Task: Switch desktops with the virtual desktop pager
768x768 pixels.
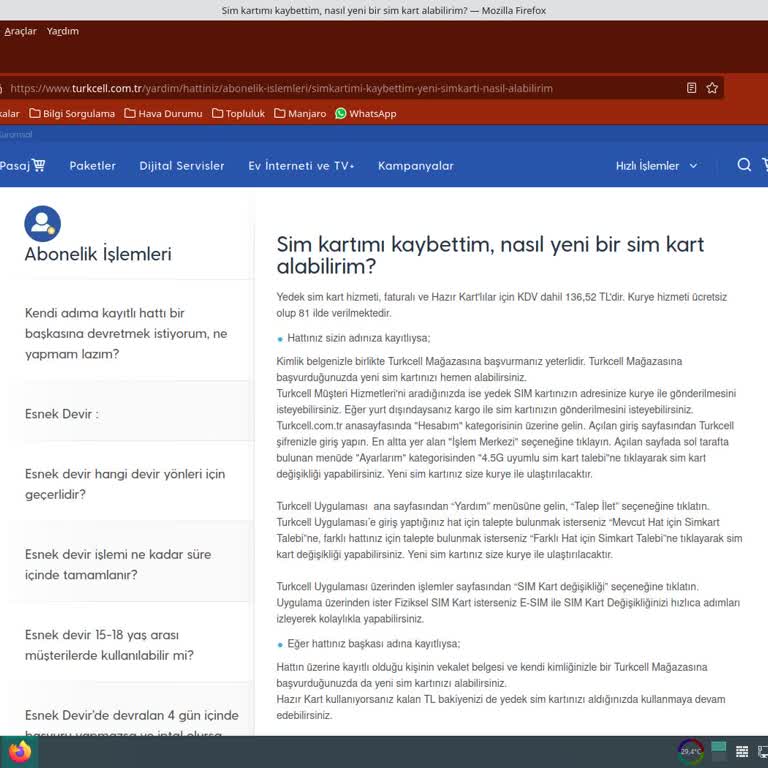Action: [x=719, y=751]
